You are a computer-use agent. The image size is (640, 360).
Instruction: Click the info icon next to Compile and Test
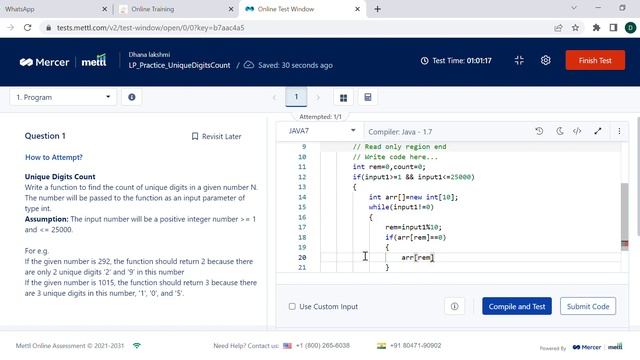[x=454, y=306]
